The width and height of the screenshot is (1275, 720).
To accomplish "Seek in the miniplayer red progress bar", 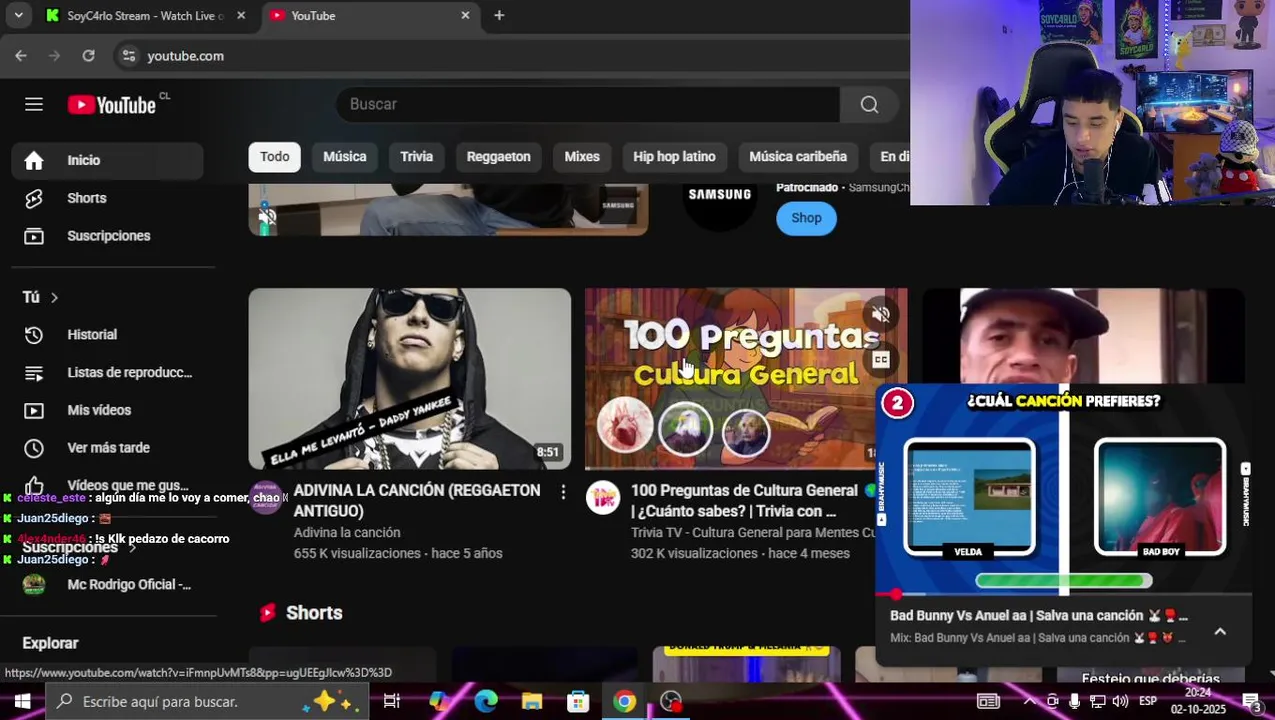I will [x=1063, y=594].
